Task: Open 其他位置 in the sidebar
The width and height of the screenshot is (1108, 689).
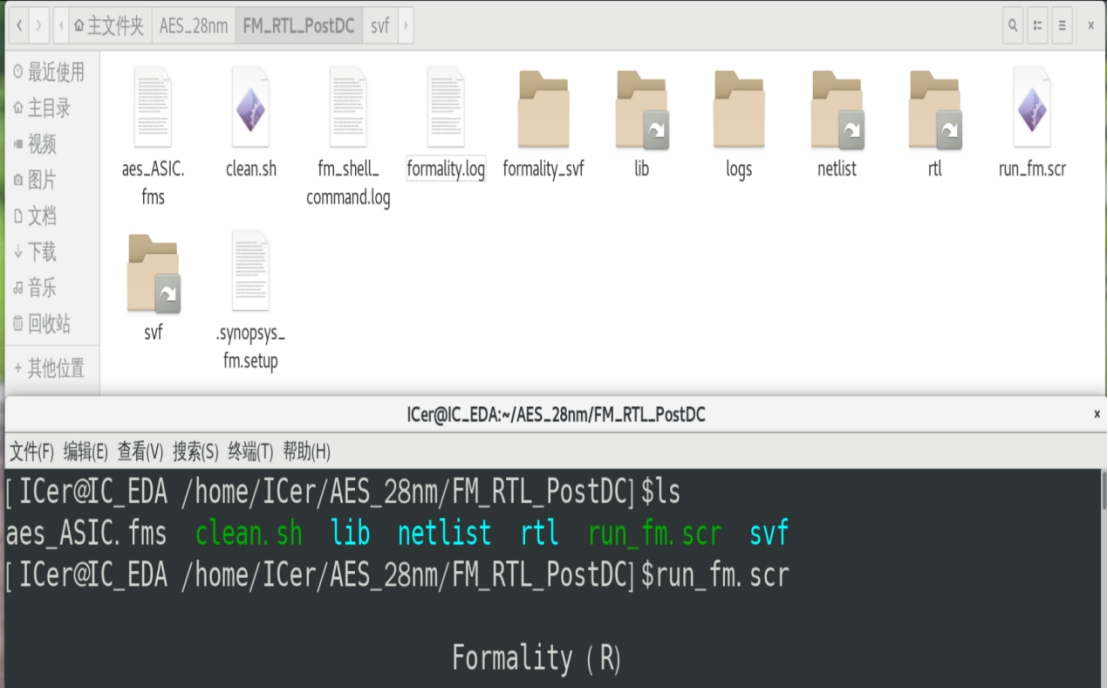Action: [49, 367]
